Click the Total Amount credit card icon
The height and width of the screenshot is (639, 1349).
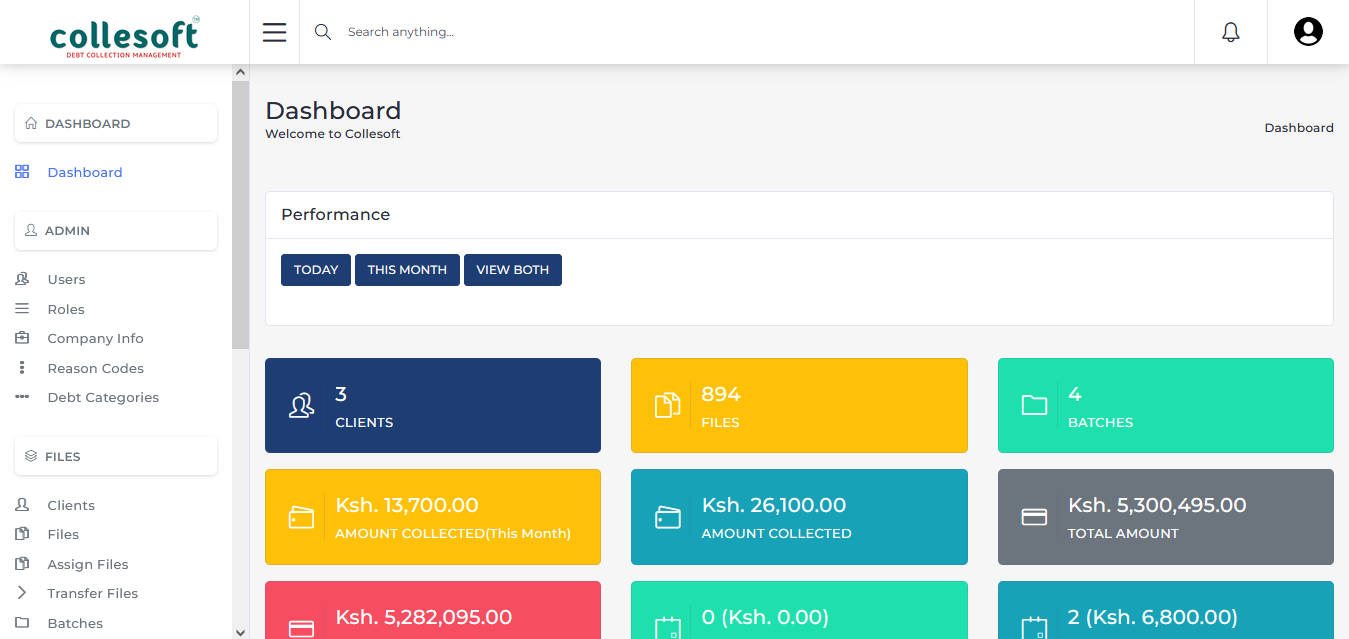coord(1034,517)
